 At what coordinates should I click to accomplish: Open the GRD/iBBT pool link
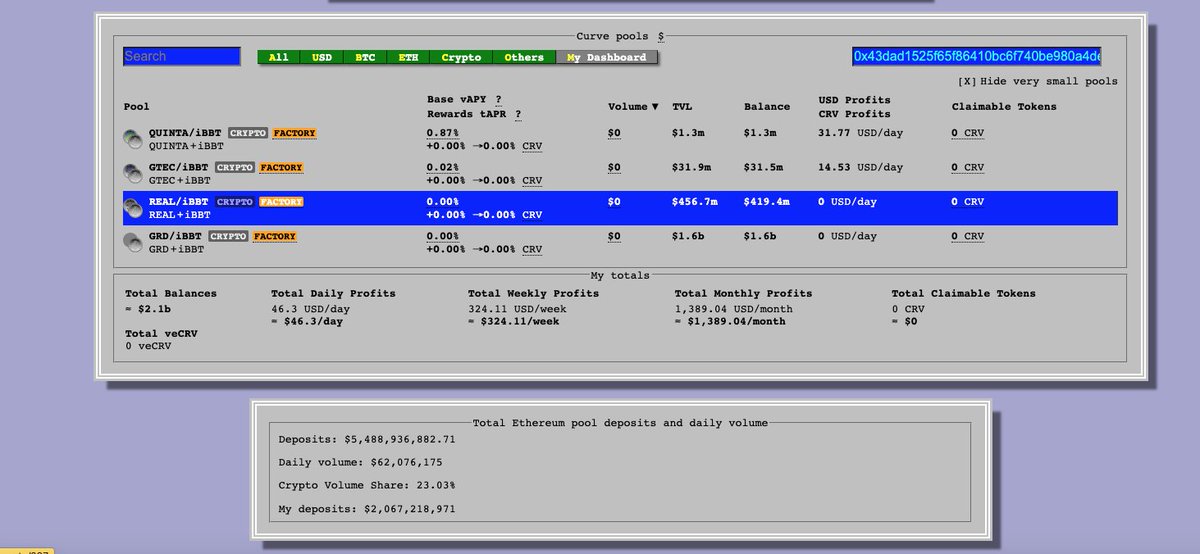[x=176, y=236]
